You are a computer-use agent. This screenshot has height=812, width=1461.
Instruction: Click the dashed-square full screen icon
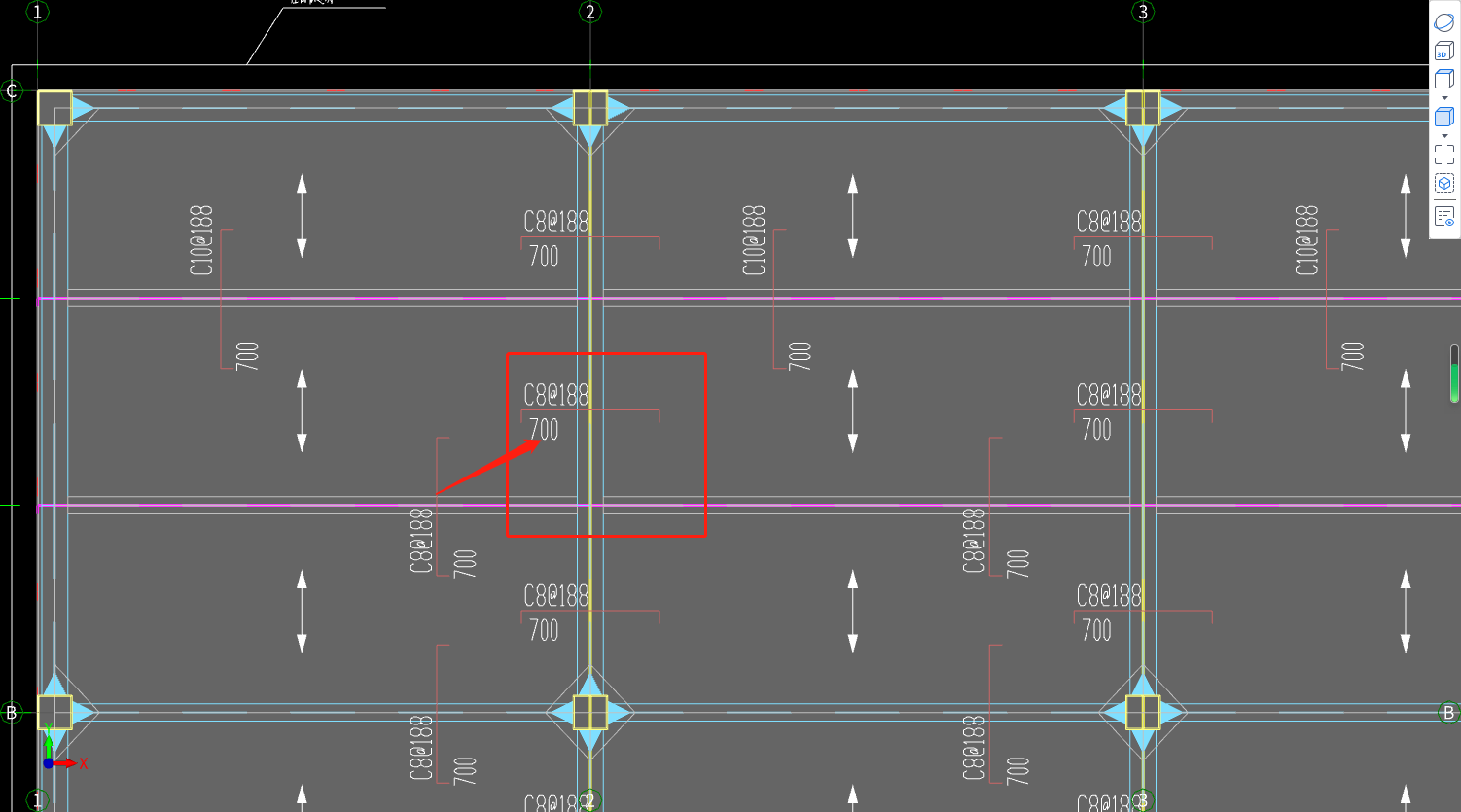pyautogui.click(x=1443, y=155)
